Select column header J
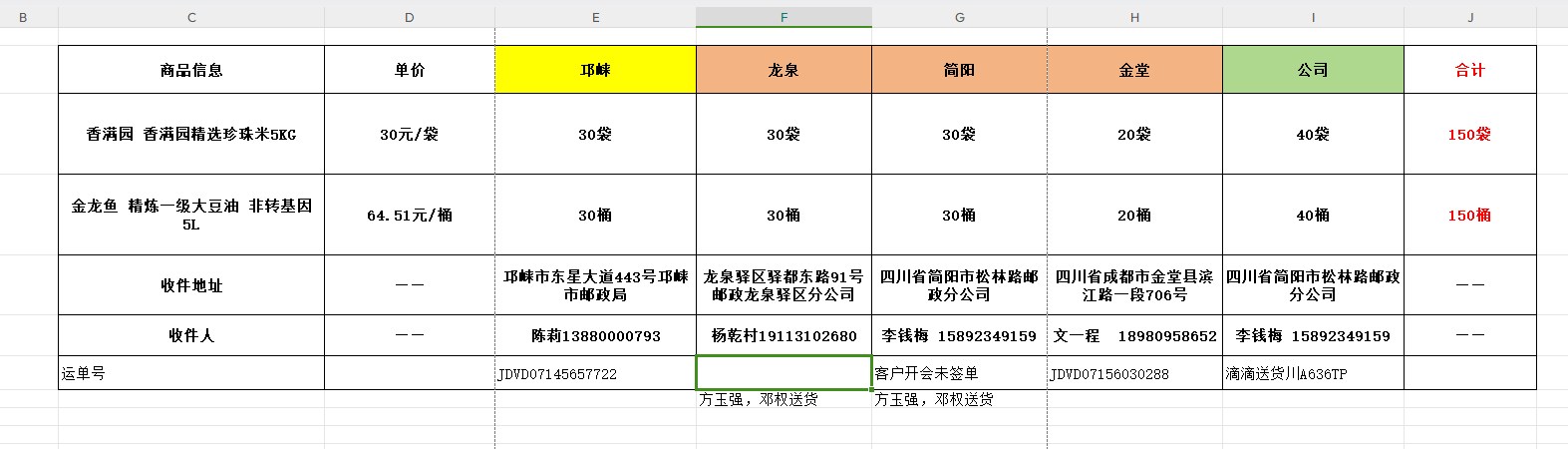The width and height of the screenshot is (1568, 449). coord(1470,17)
